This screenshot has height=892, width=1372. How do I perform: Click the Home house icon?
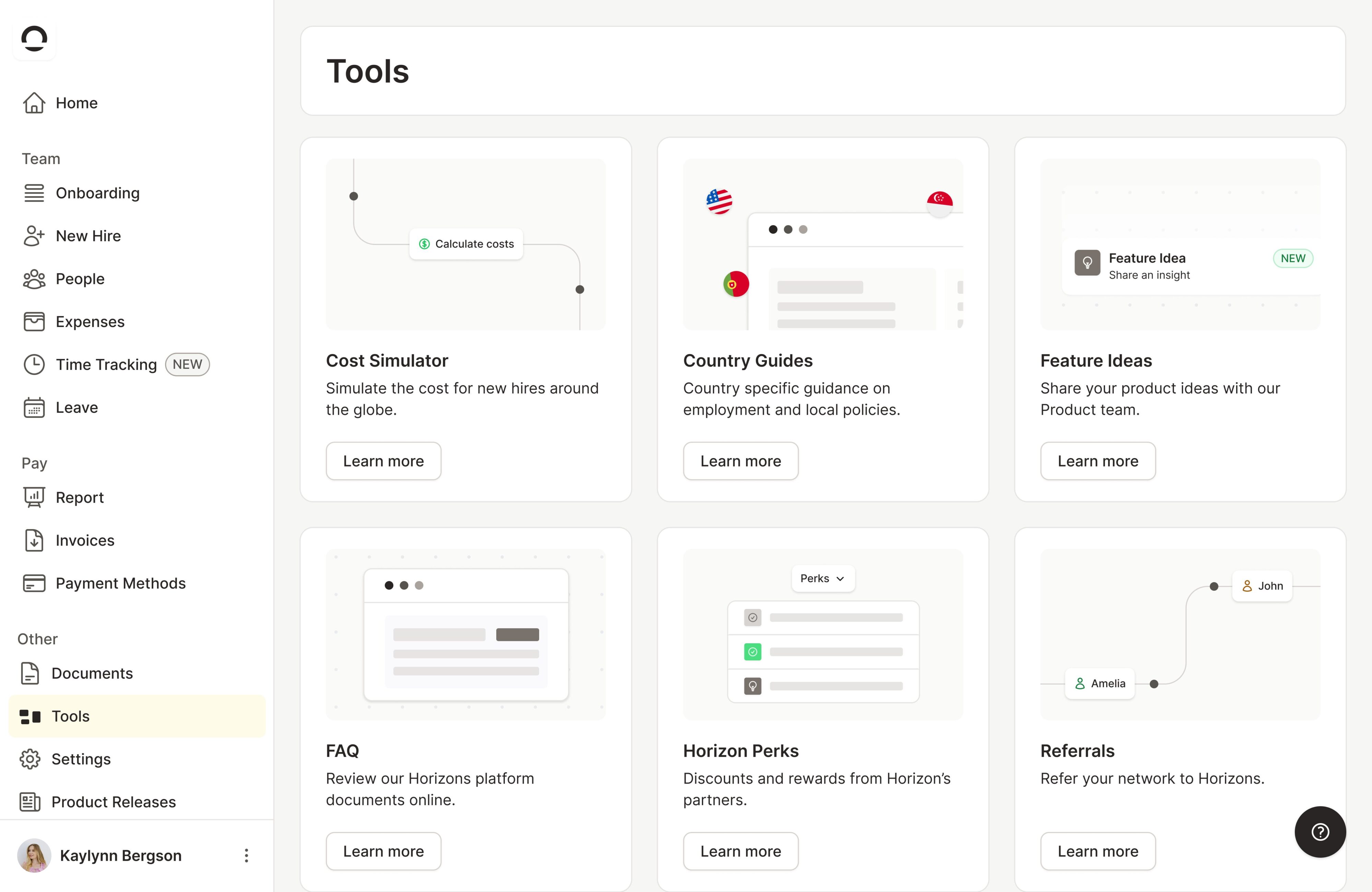[34, 103]
